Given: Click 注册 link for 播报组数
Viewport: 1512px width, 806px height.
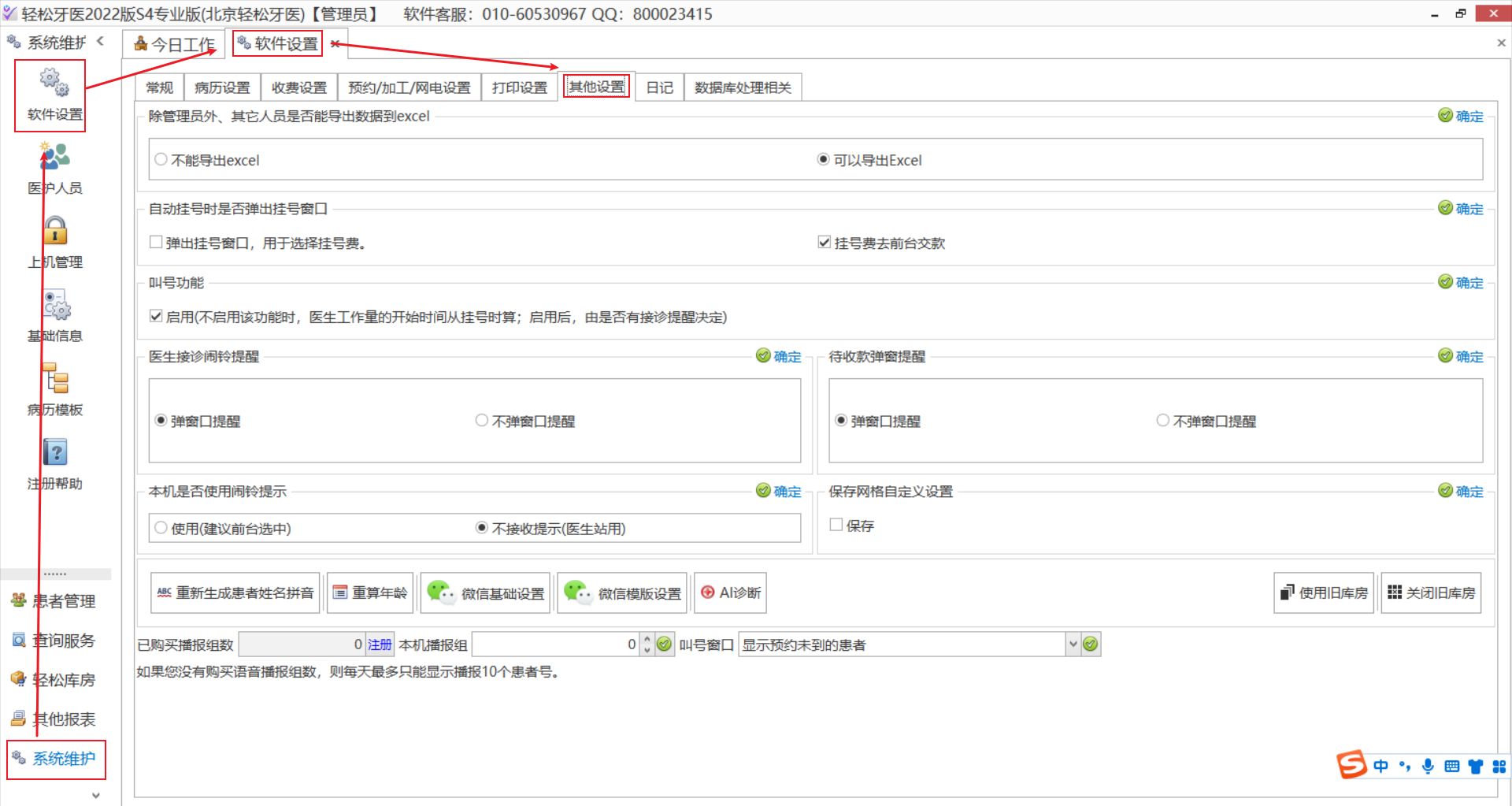Looking at the screenshot, I should coord(380,644).
